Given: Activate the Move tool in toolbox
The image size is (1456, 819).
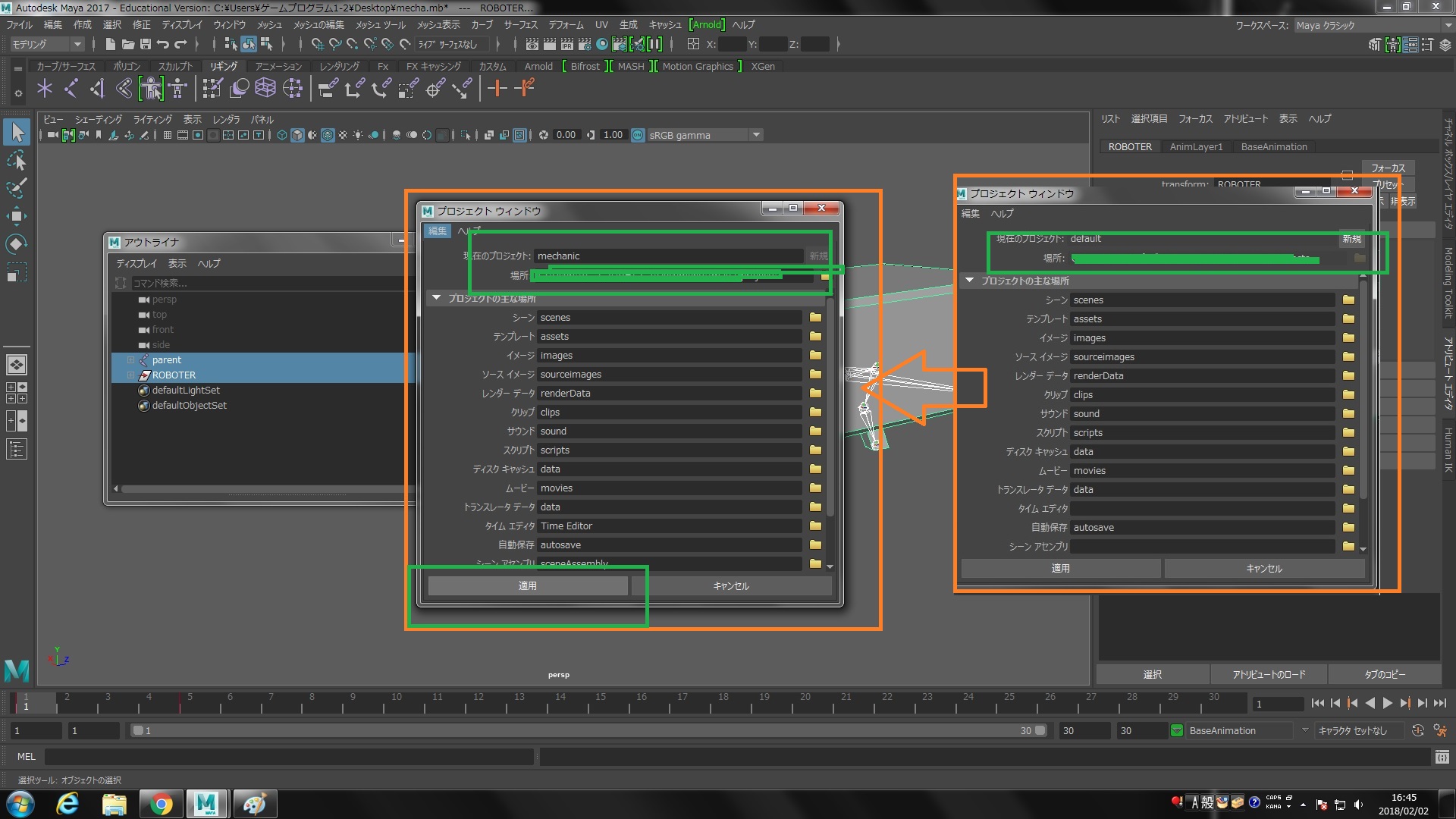Looking at the screenshot, I should [17, 216].
